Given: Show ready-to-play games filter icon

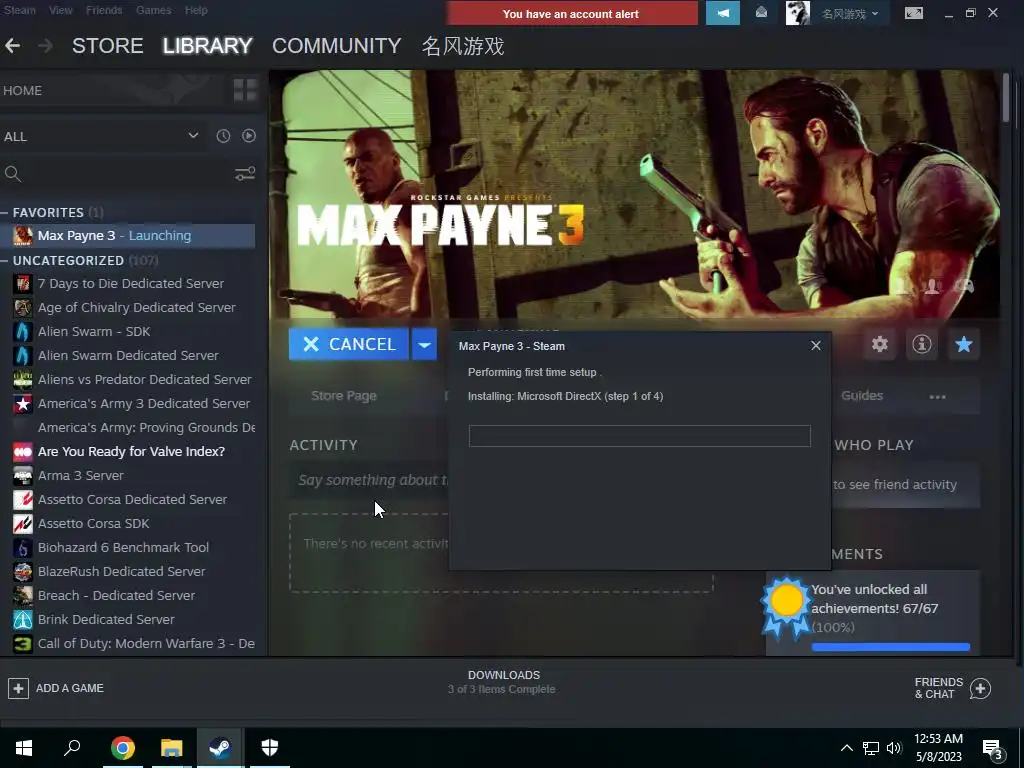Looking at the screenshot, I should (249, 136).
